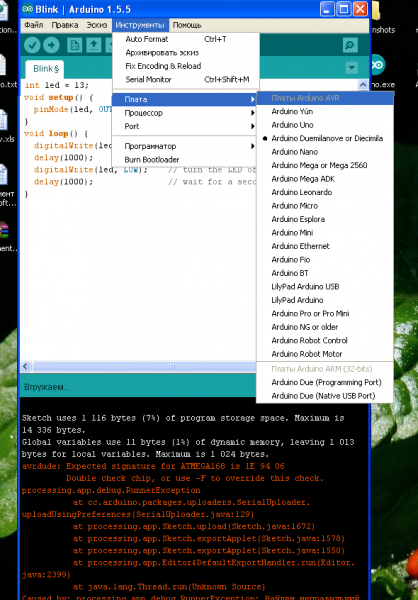Select Arduino Ethernet board
This screenshot has width=418, height=600.
(x=325, y=246)
